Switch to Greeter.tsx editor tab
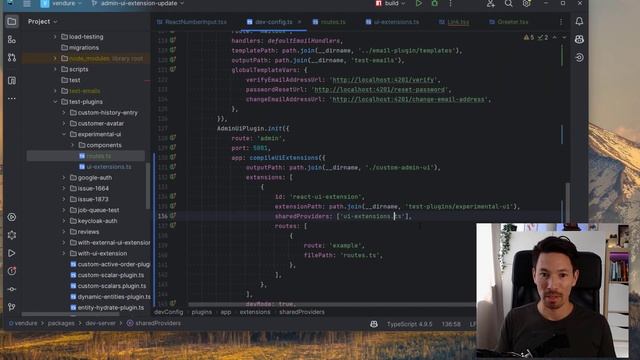The height and width of the screenshot is (360, 640). (509, 22)
